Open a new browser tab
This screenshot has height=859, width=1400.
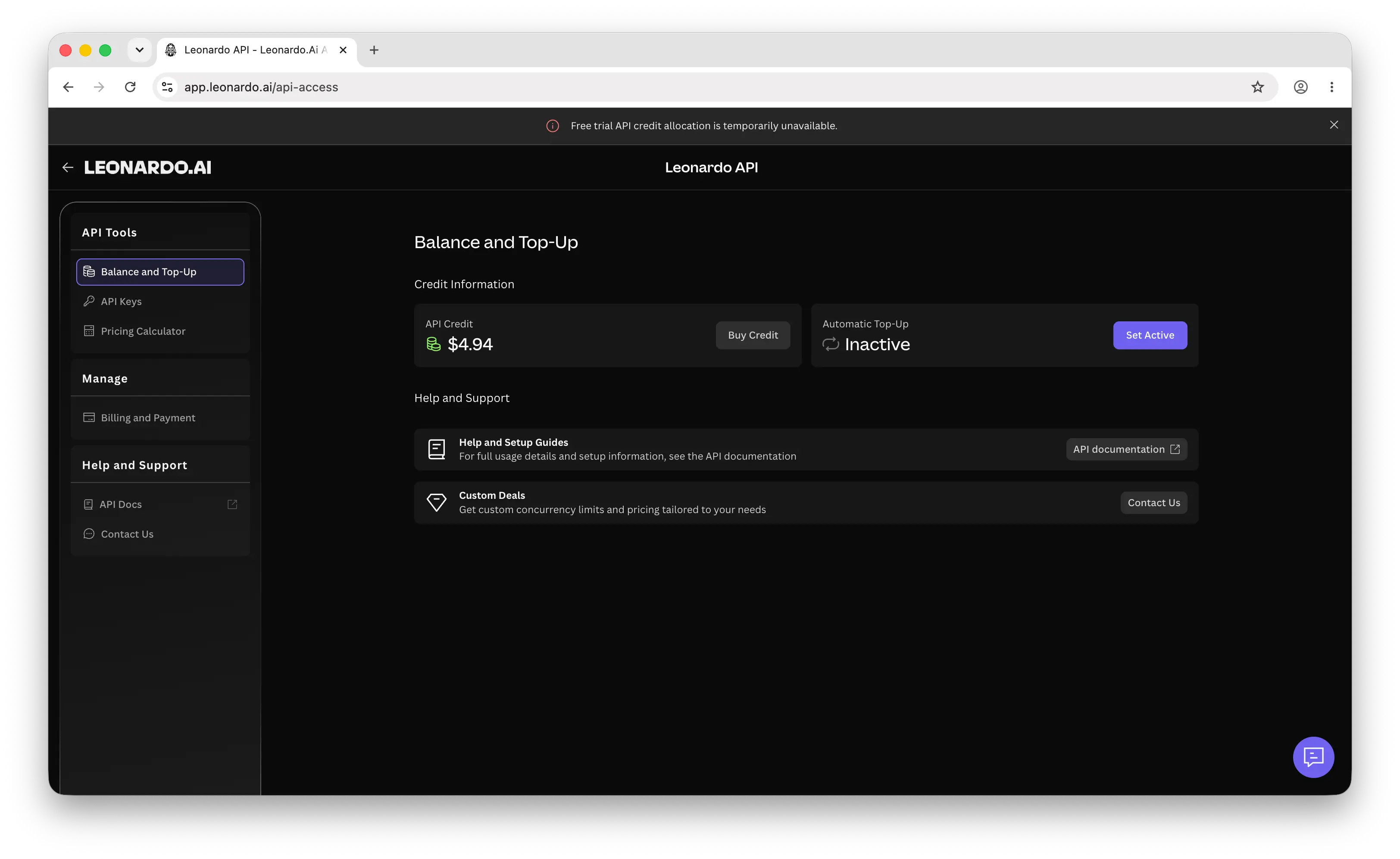[373, 50]
